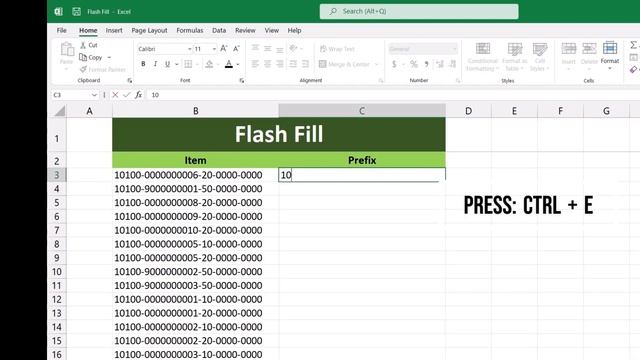Increase font size with large A icon
Image resolution: width=640 pixels, height=360 pixels.
point(224,49)
